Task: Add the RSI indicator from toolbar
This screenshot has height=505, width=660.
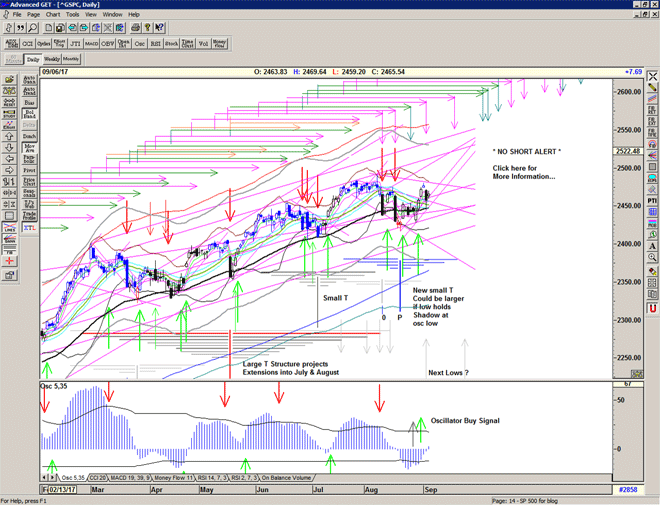Action: (155, 43)
